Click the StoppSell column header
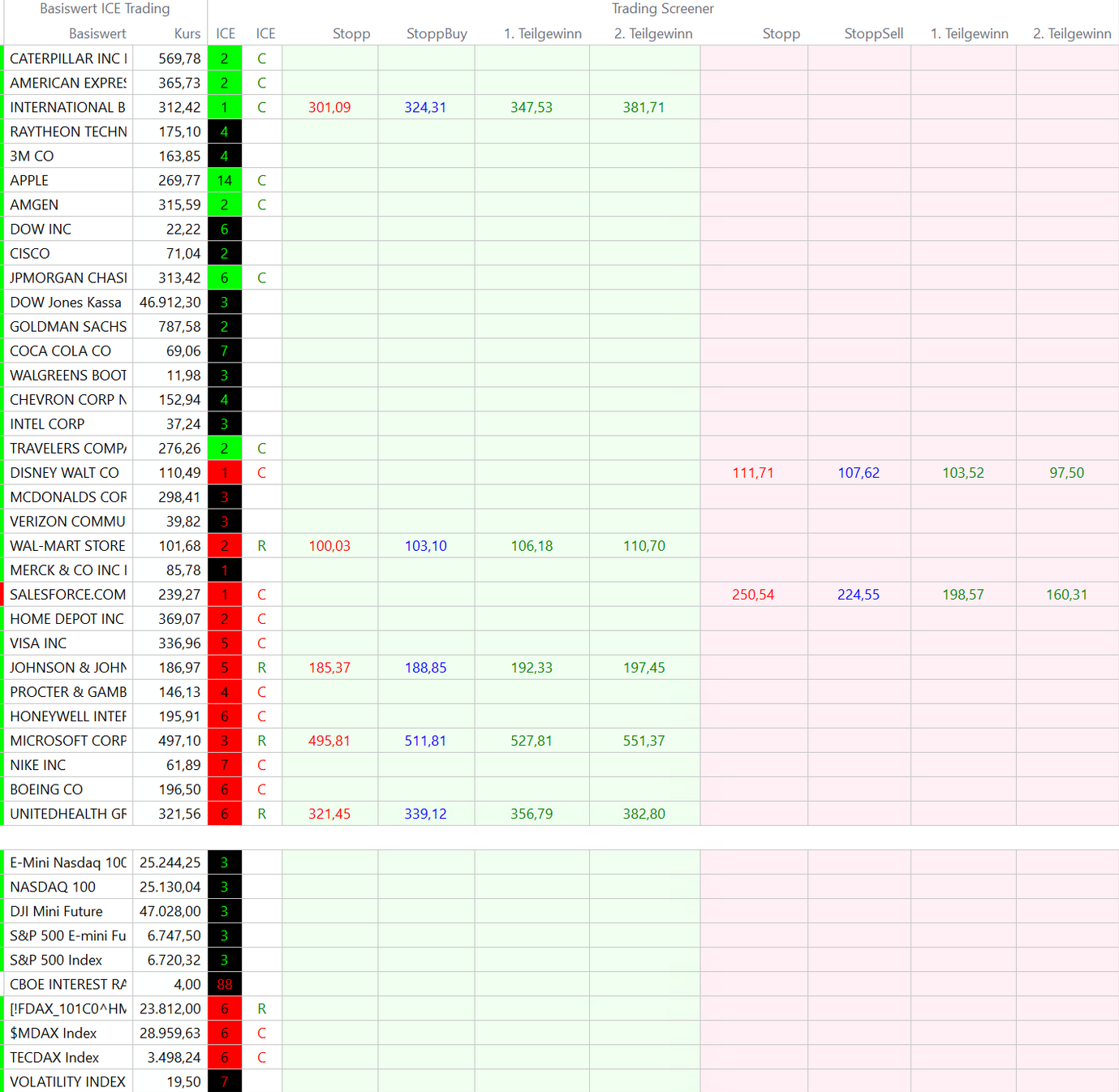This screenshot has width=1119, height=1092. coord(873,33)
